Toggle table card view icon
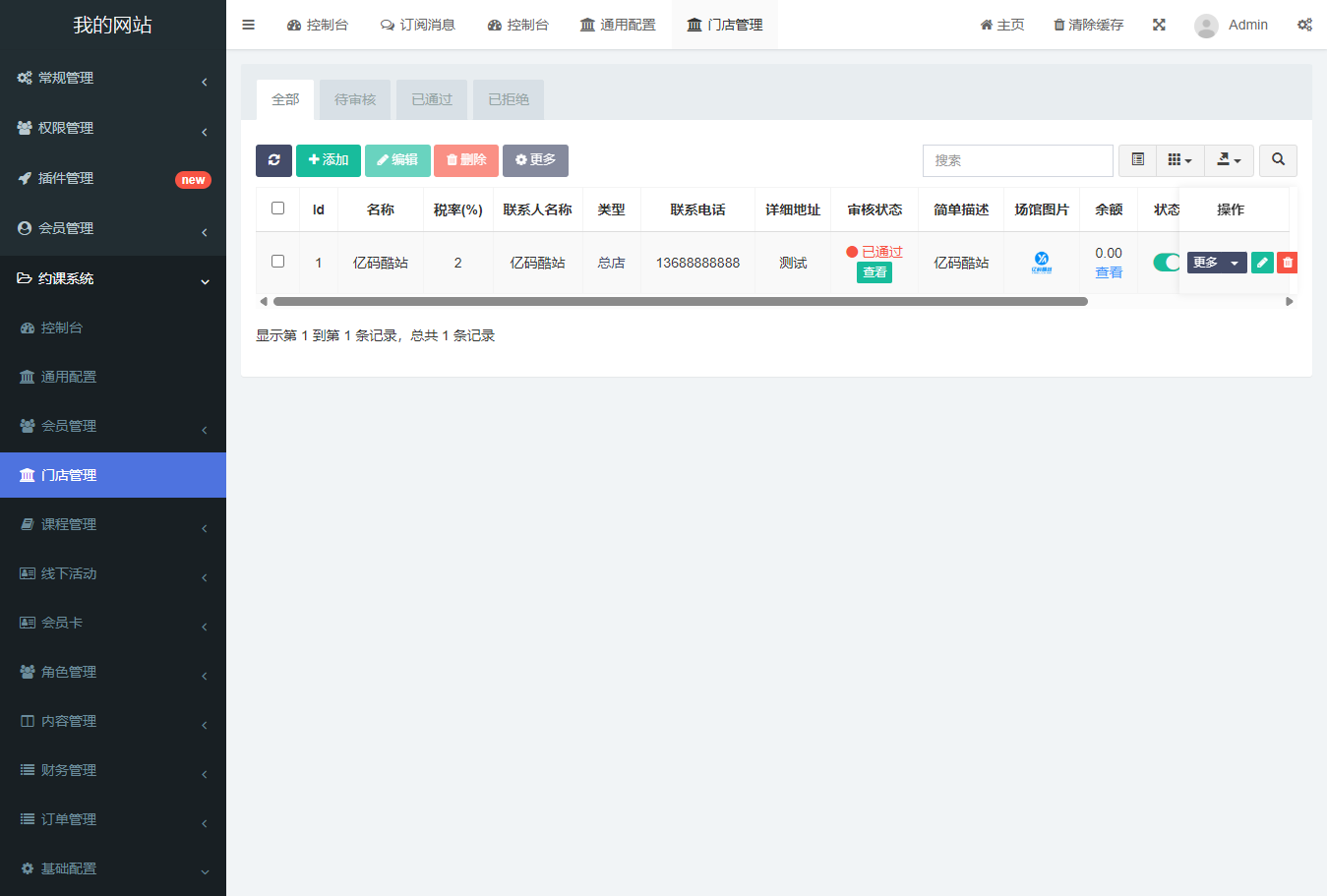 coord(1138,160)
